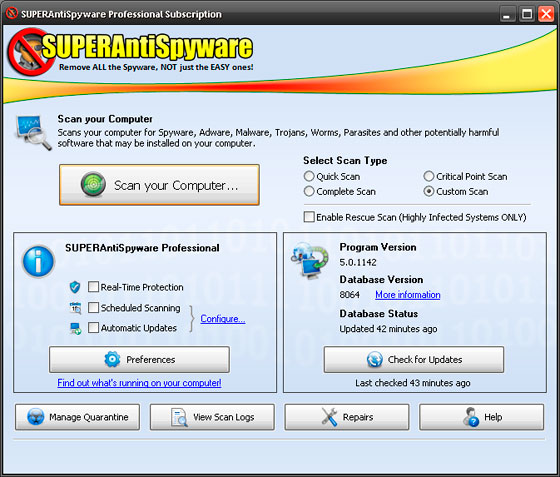Image resolution: width=560 pixels, height=477 pixels.
Task: Click the Check for Updates button
Action: click(414, 359)
